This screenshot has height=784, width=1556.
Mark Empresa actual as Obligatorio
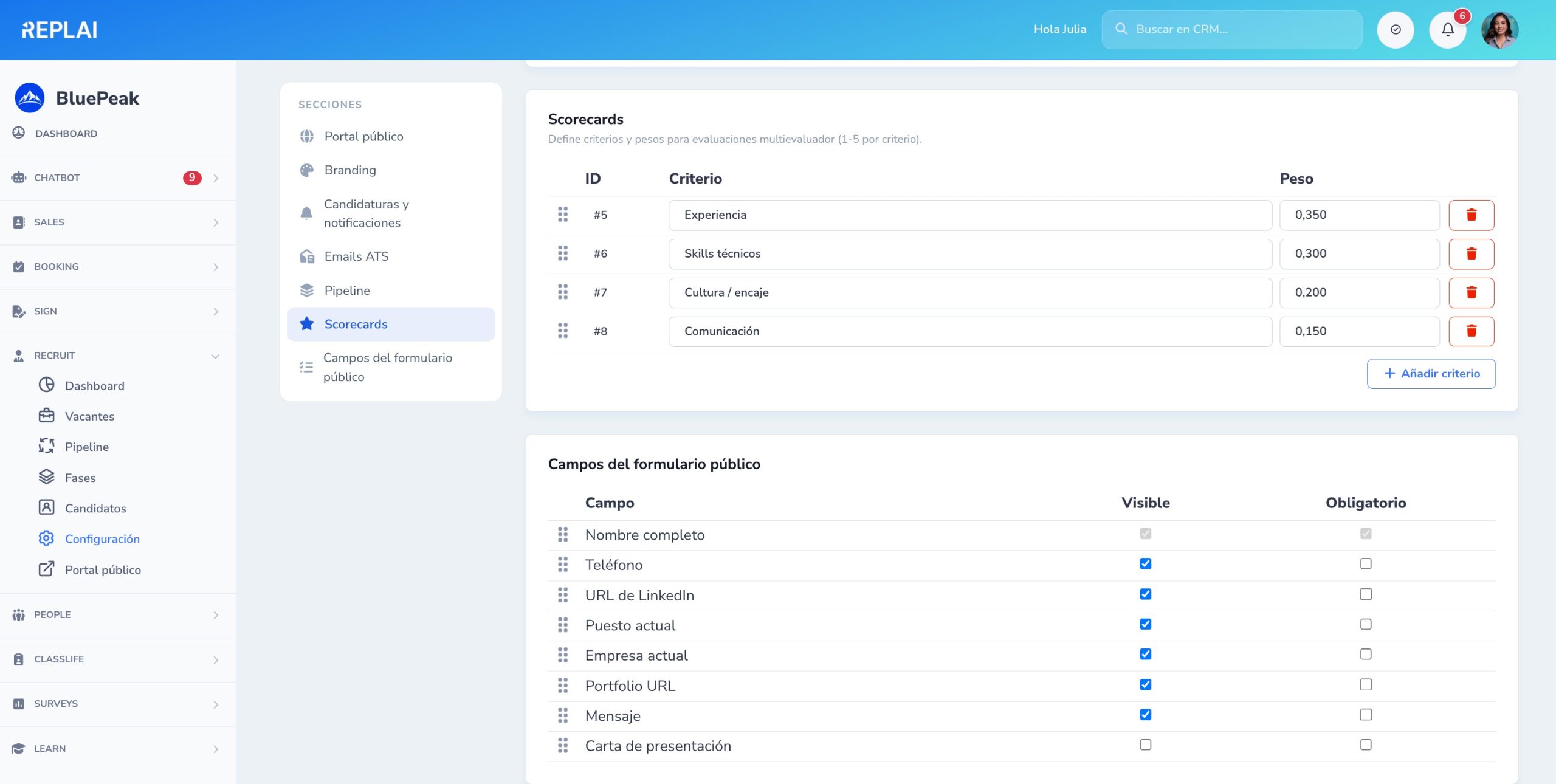(1366, 655)
